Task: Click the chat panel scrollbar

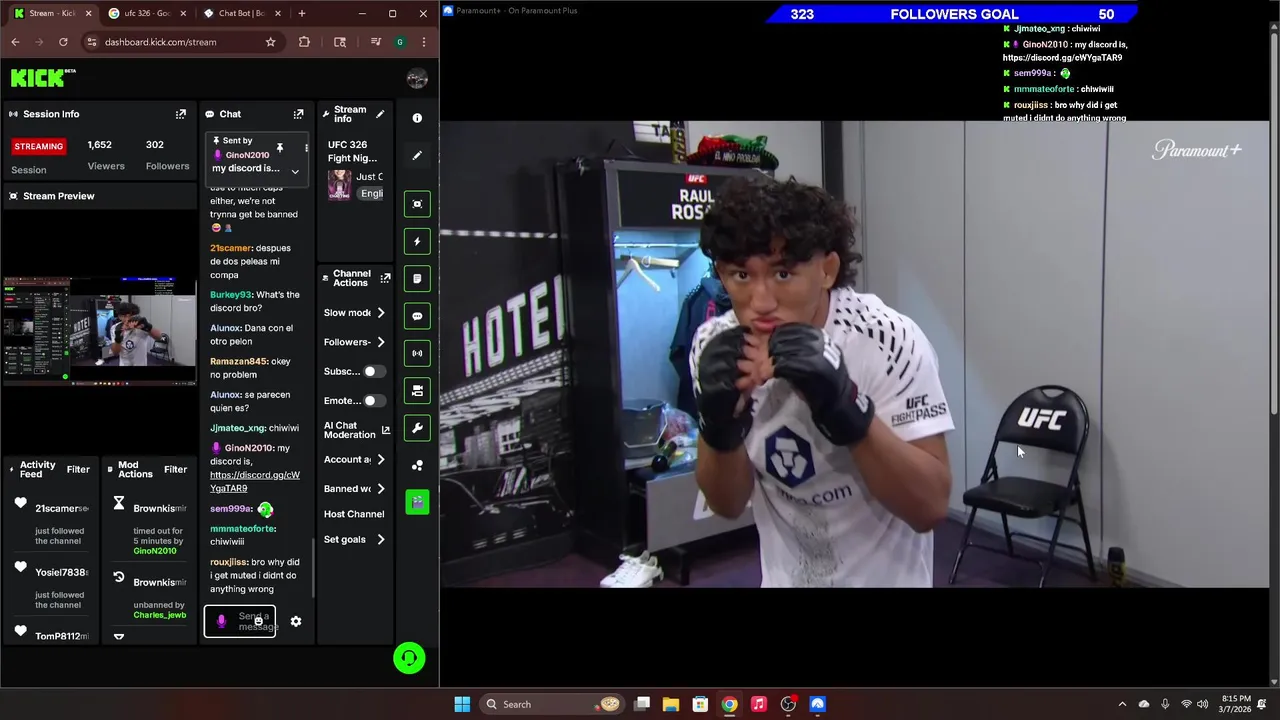Action: point(313,568)
